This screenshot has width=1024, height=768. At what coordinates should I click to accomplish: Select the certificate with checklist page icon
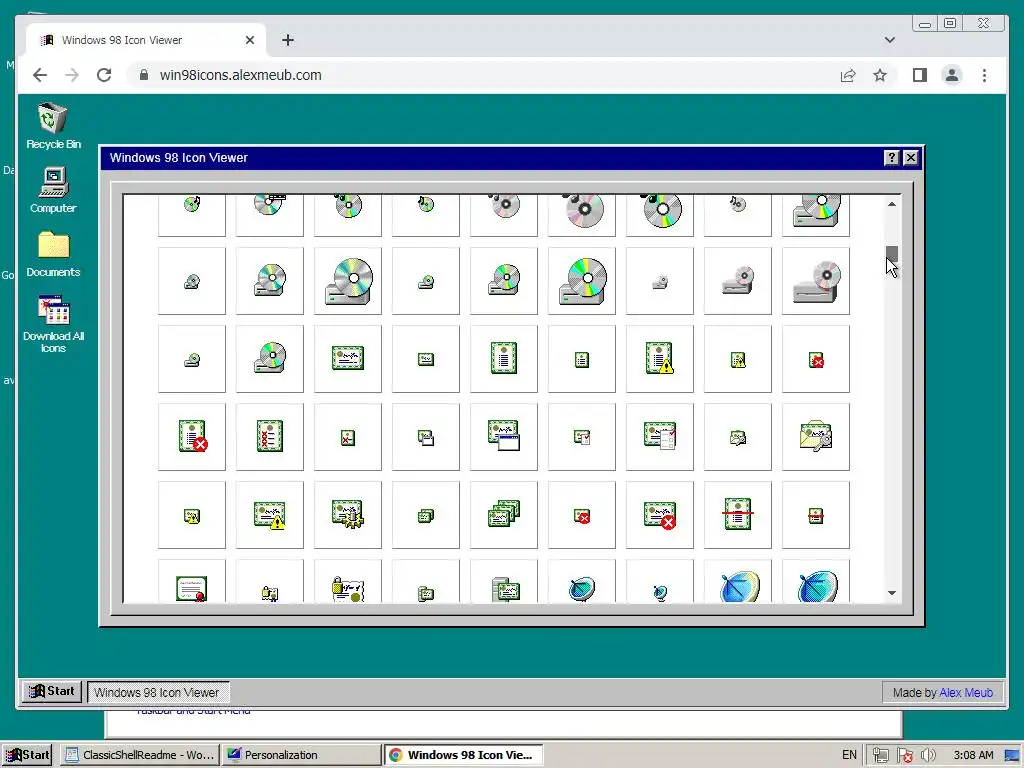pos(660,436)
